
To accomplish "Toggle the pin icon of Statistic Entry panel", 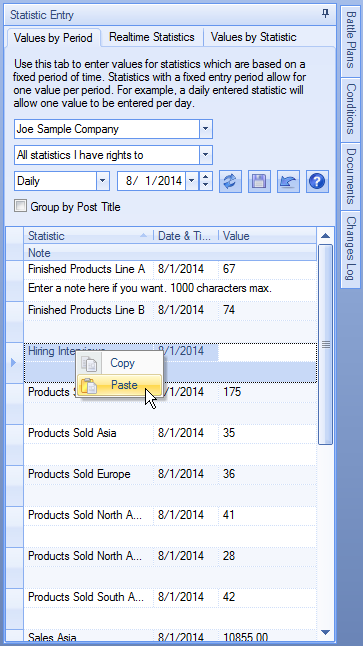I will coord(325,14).
